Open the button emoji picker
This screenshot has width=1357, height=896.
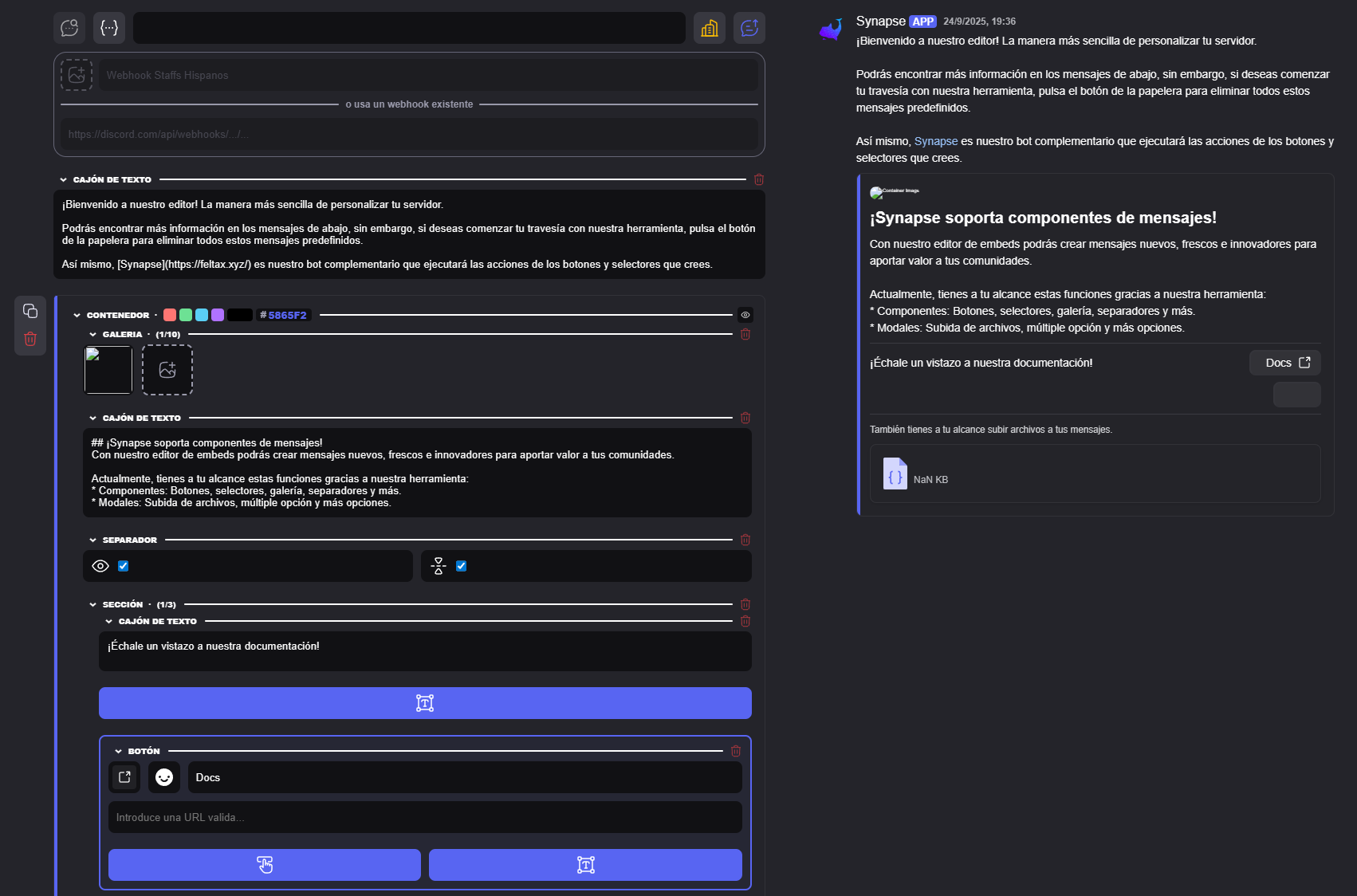click(x=164, y=777)
